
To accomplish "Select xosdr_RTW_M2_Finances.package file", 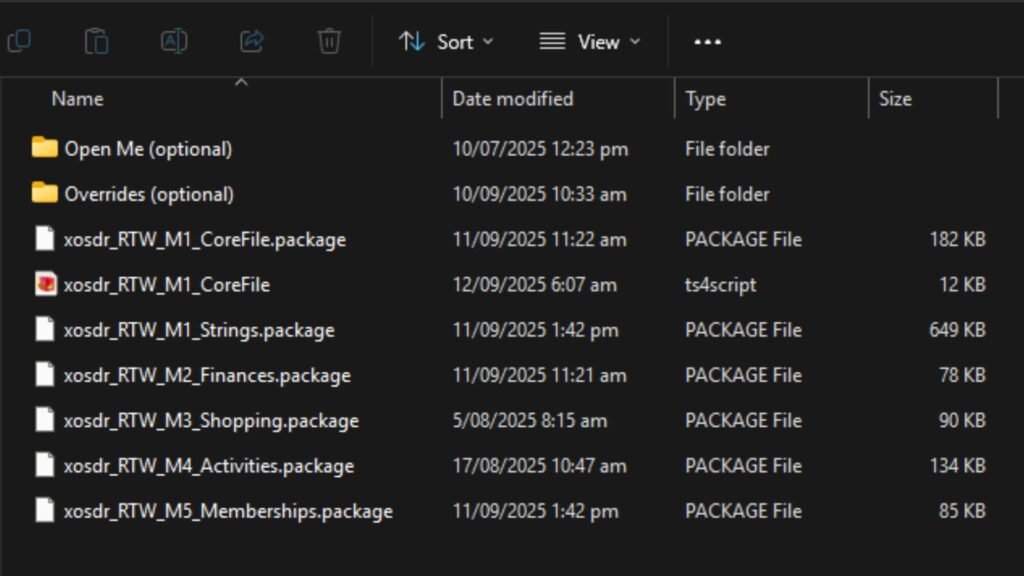I will point(206,376).
